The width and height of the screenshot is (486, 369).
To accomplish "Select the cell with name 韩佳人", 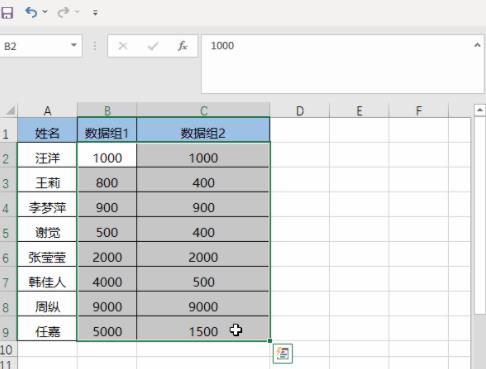I will [47, 279].
